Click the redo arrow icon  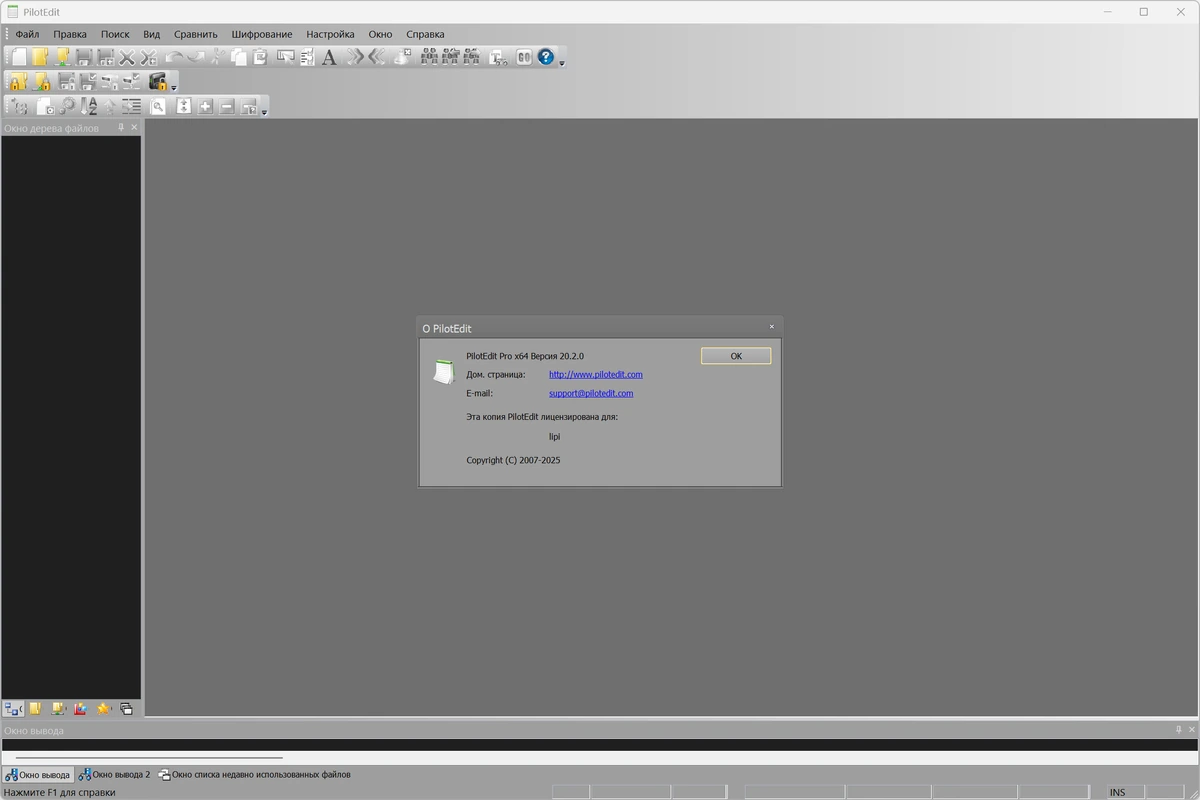click(195, 57)
